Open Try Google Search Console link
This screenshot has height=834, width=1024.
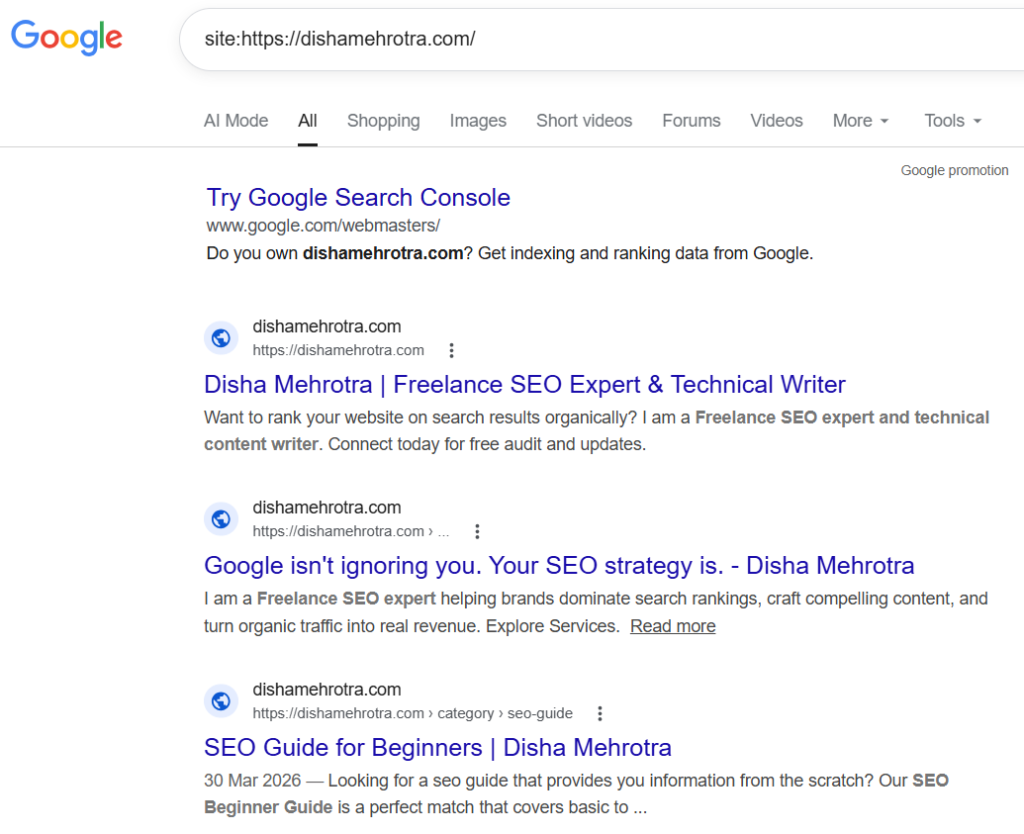(358, 197)
